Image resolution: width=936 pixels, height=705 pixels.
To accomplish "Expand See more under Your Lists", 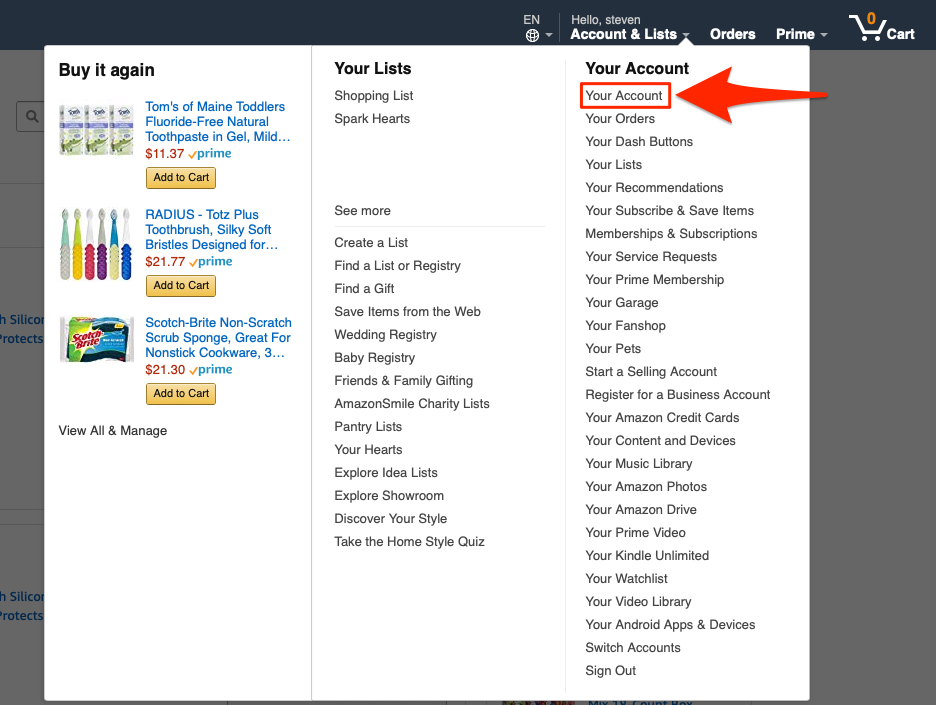I will click(362, 211).
